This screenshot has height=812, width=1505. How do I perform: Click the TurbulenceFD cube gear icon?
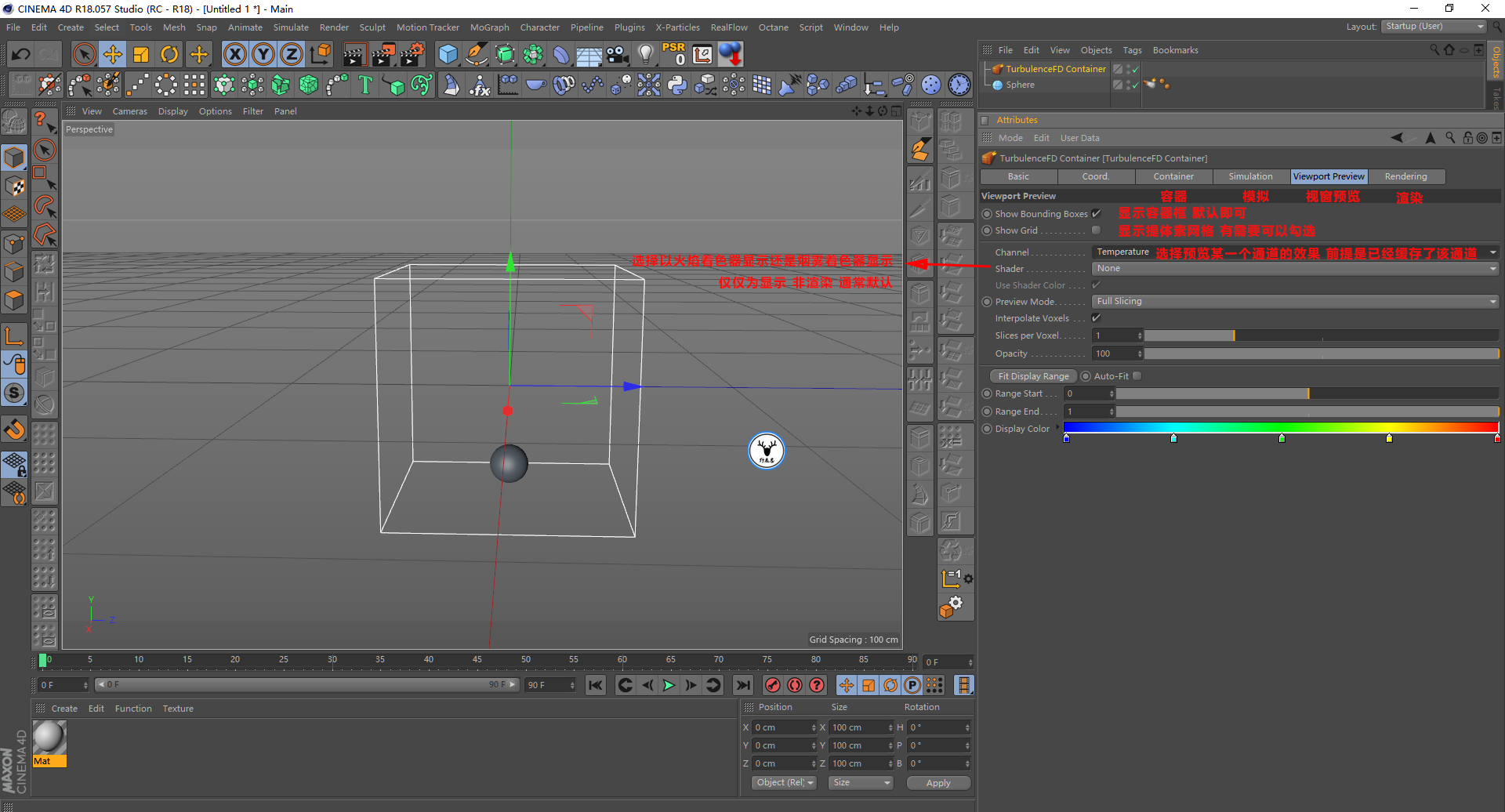coord(951,607)
